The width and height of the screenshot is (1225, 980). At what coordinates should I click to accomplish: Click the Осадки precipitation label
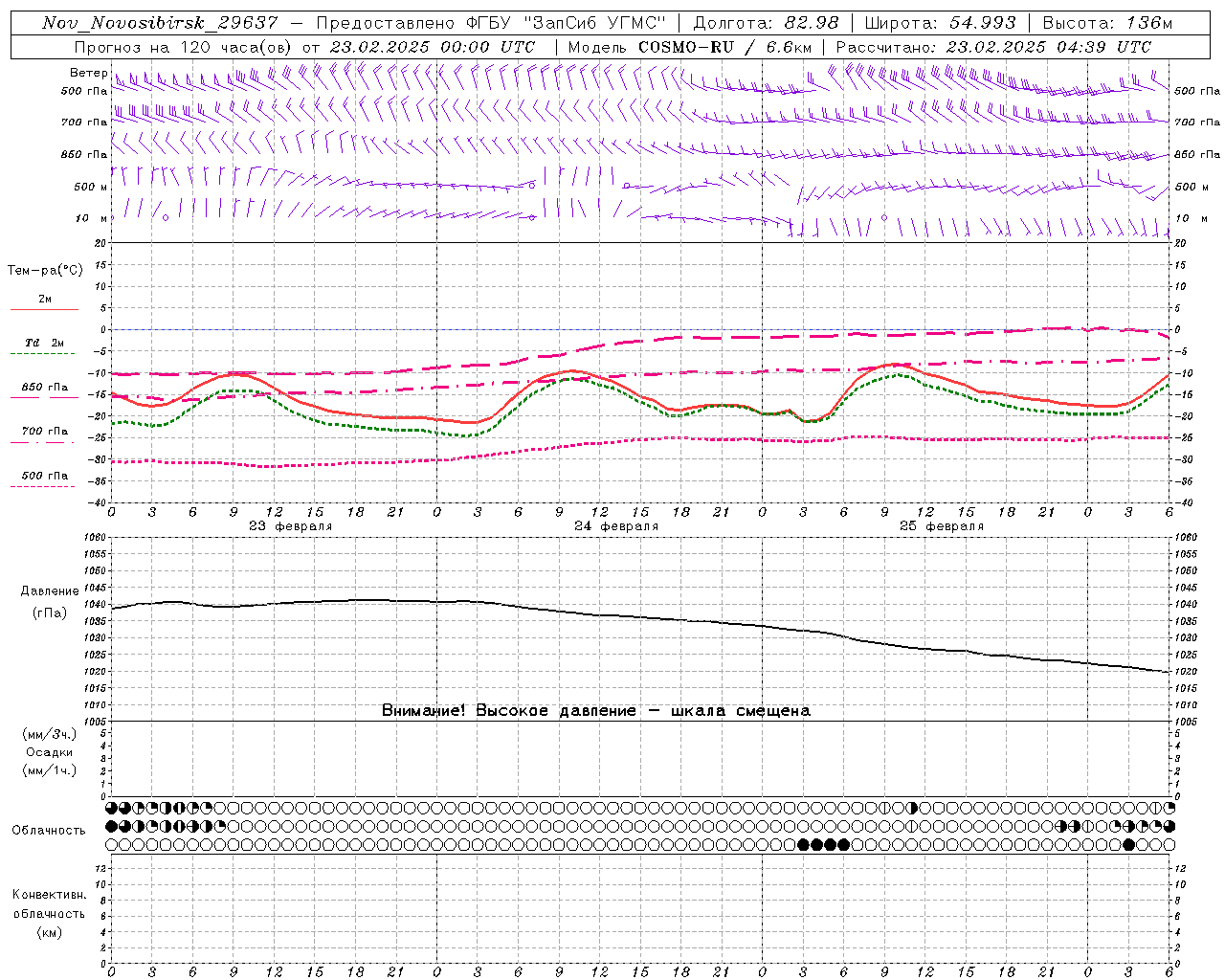[x=50, y=752]
